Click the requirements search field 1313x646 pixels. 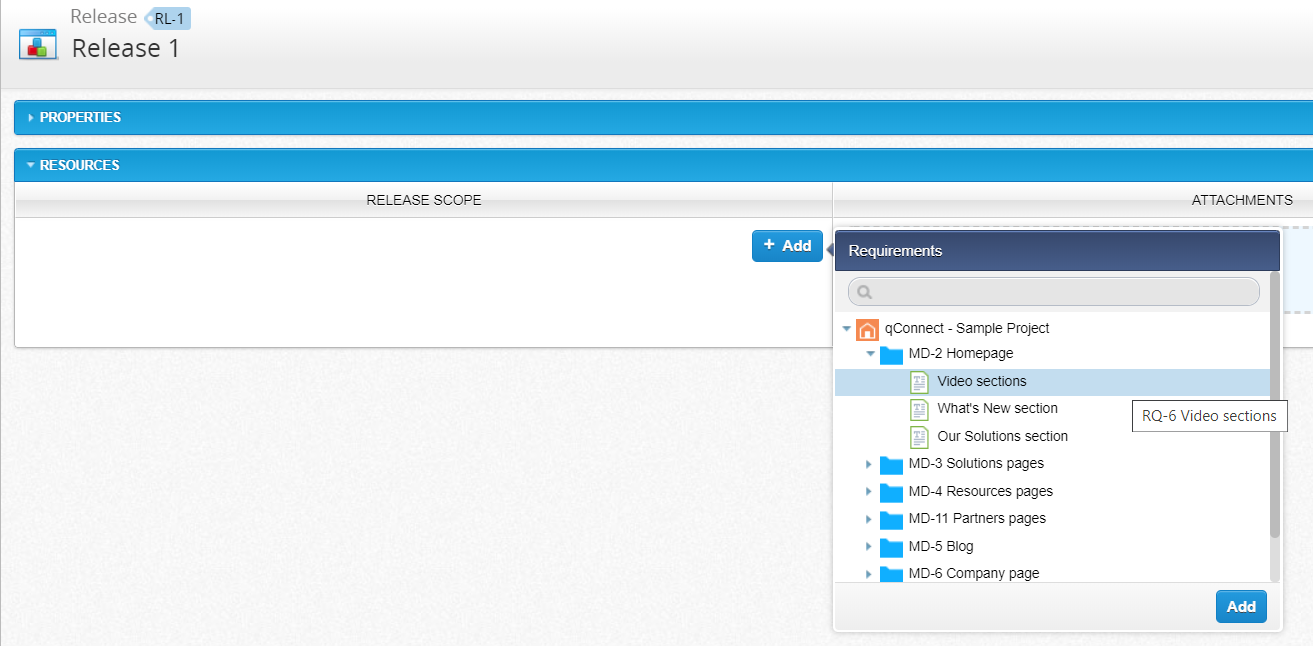[1053, 292]
